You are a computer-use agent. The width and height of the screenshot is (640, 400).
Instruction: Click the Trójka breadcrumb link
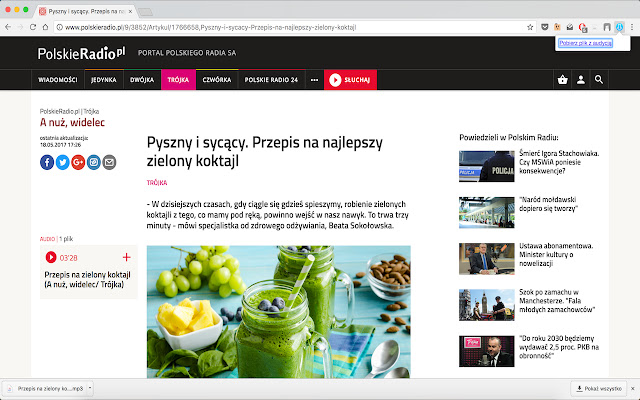point(91,111)
